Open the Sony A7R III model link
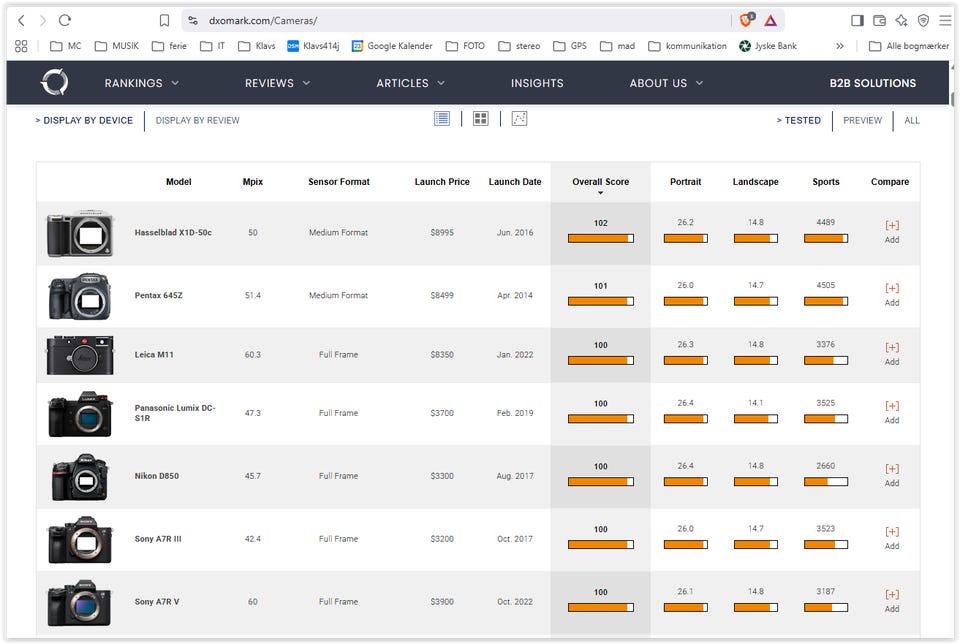This screenshot has width=960, height=644. [x=157, y=539]
